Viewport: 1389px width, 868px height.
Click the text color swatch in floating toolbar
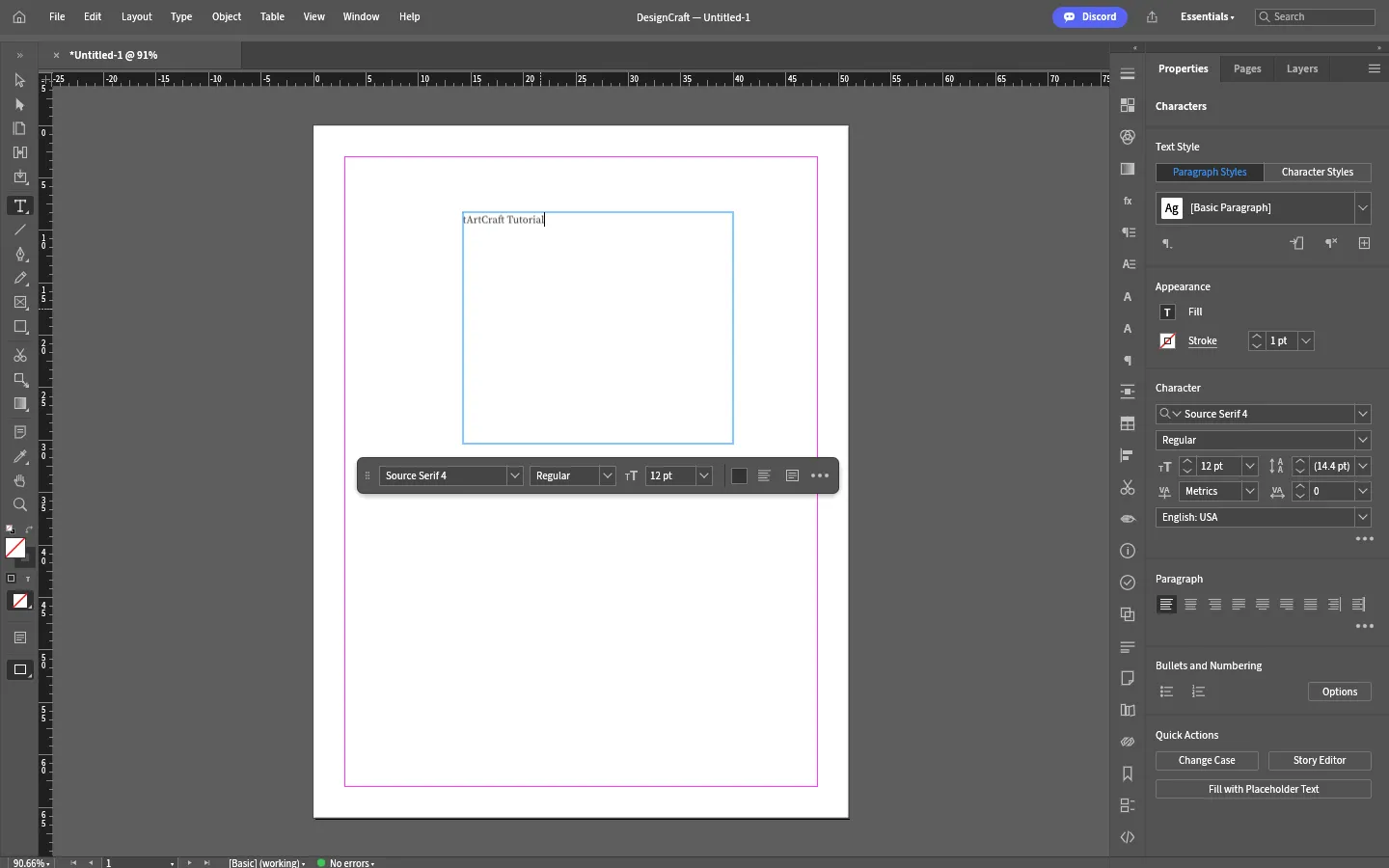click(740, 476)
